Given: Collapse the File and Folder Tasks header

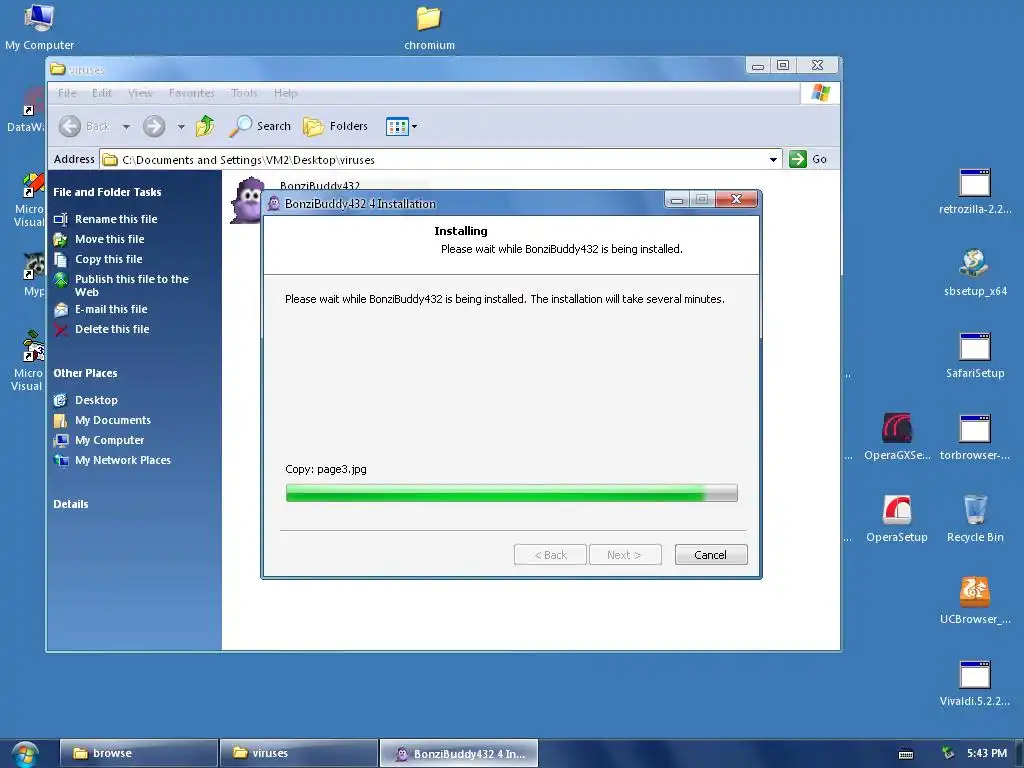Looking at the screenshot, I should (x=107, y=192).
